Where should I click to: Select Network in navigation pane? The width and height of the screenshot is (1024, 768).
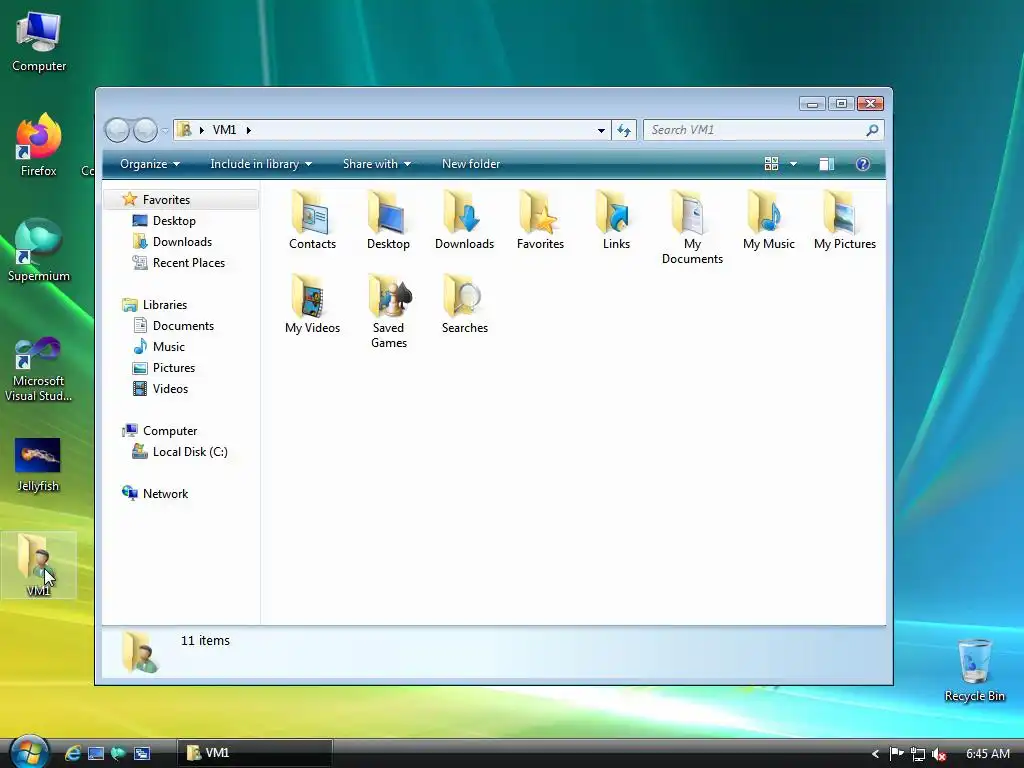point(165,494)
